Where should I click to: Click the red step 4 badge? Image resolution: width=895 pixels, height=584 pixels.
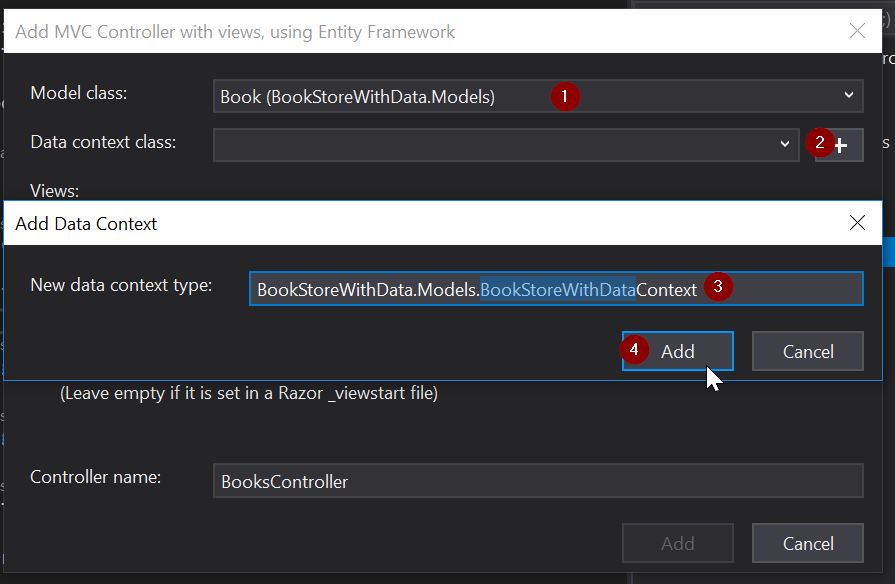click(x=632, y=350)
